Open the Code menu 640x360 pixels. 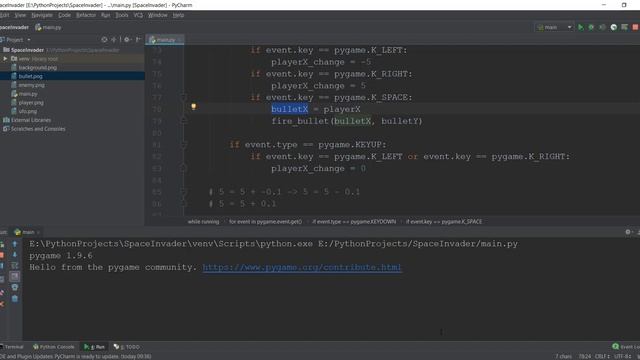[x=64, y=15]
